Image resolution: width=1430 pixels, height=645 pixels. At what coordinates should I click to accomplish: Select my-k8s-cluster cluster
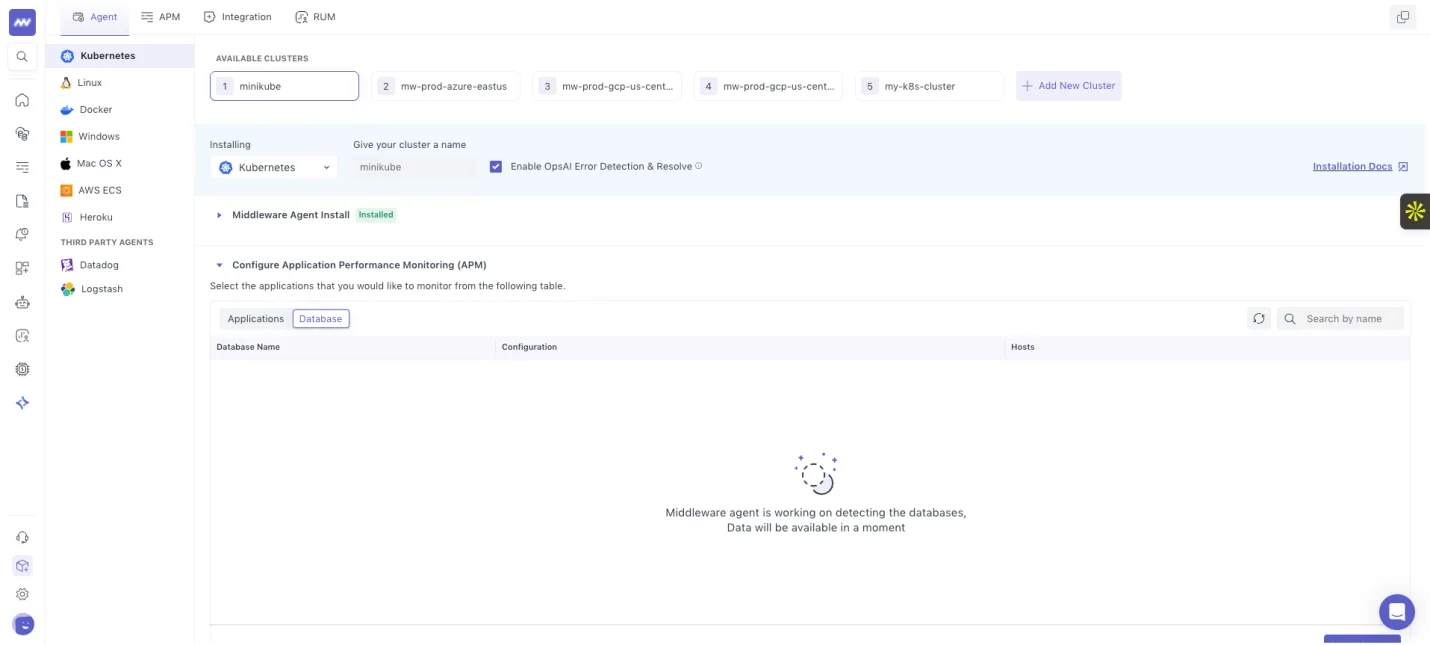click(x=930, y=86)
